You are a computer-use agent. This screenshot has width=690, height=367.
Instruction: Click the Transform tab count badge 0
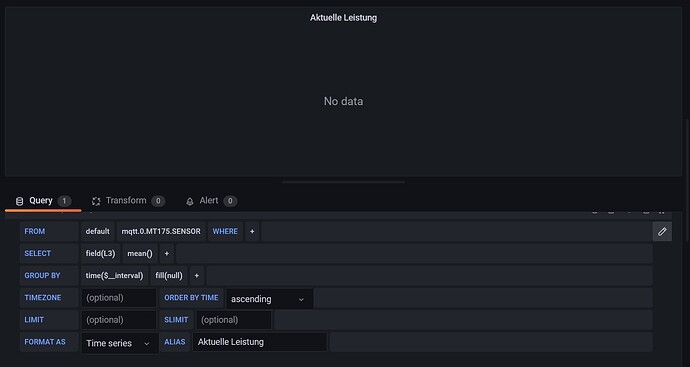158,201
